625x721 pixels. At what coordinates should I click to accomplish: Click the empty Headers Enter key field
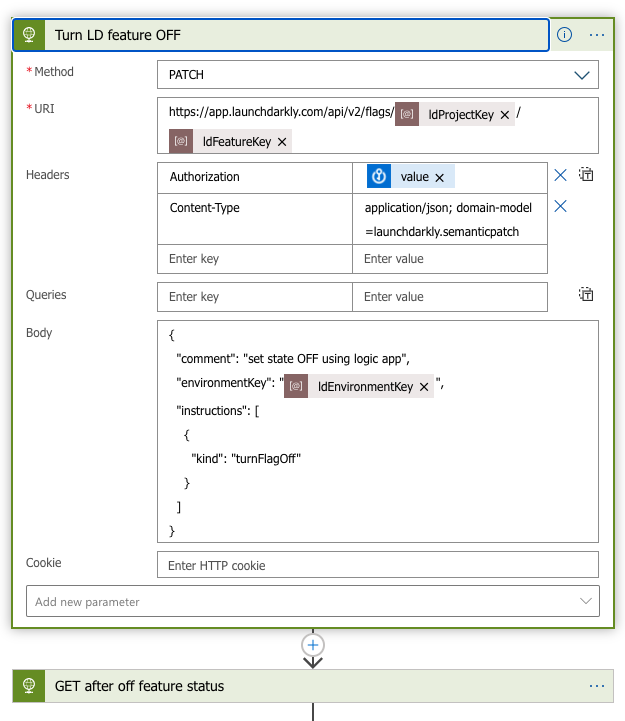pyautogui.click(x=255, y=259)
